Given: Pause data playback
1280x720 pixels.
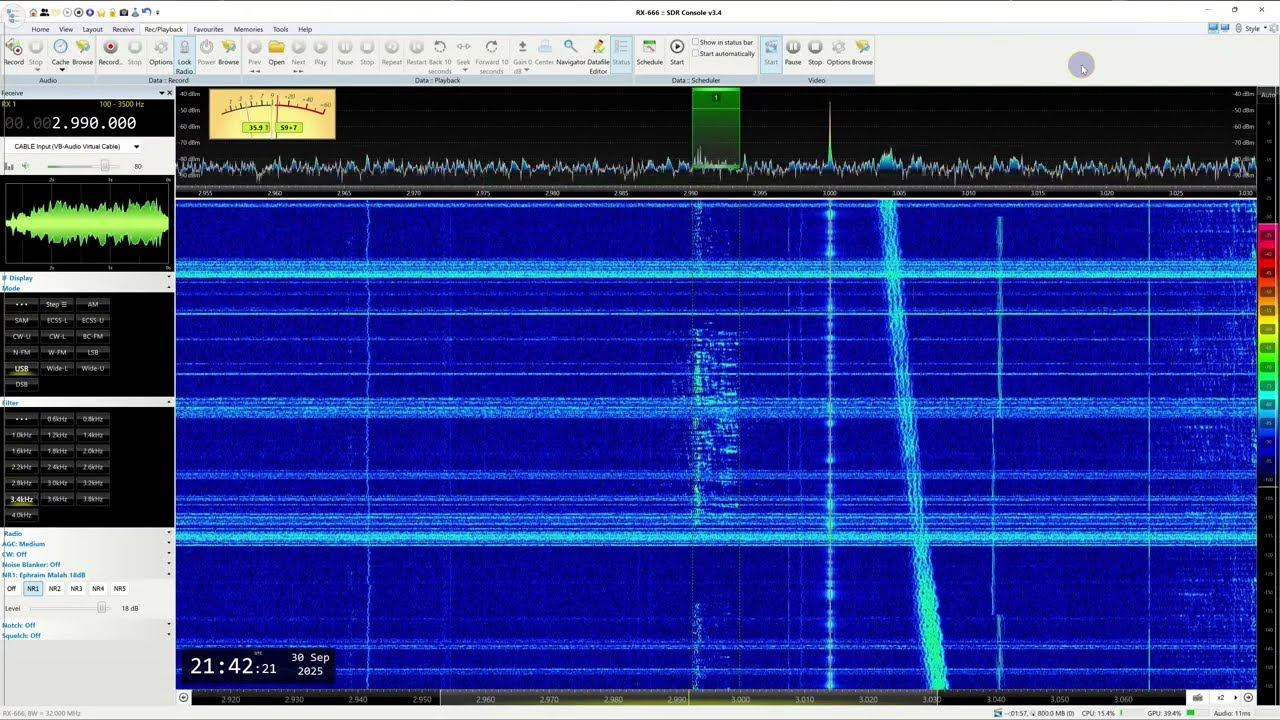Looking at the screenshot, I should [x=345, y=52].
